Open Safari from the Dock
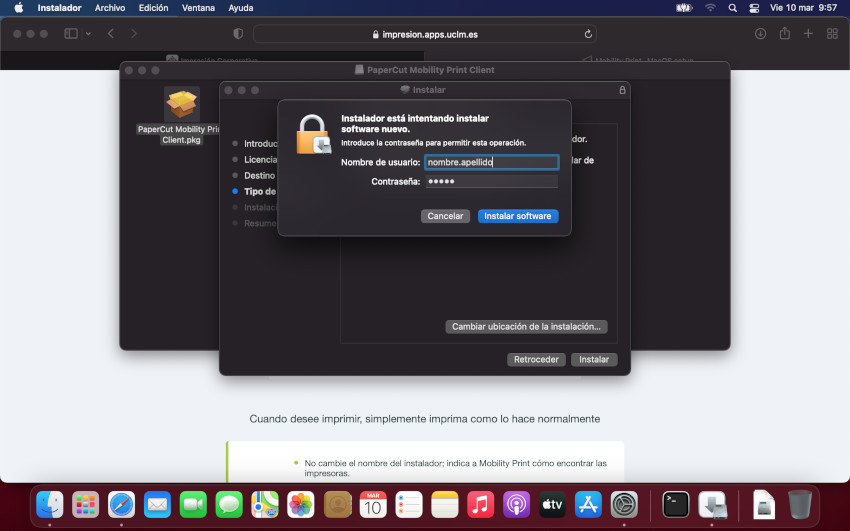The height and width of the screenshot is (531, 850). coord(121,504)
